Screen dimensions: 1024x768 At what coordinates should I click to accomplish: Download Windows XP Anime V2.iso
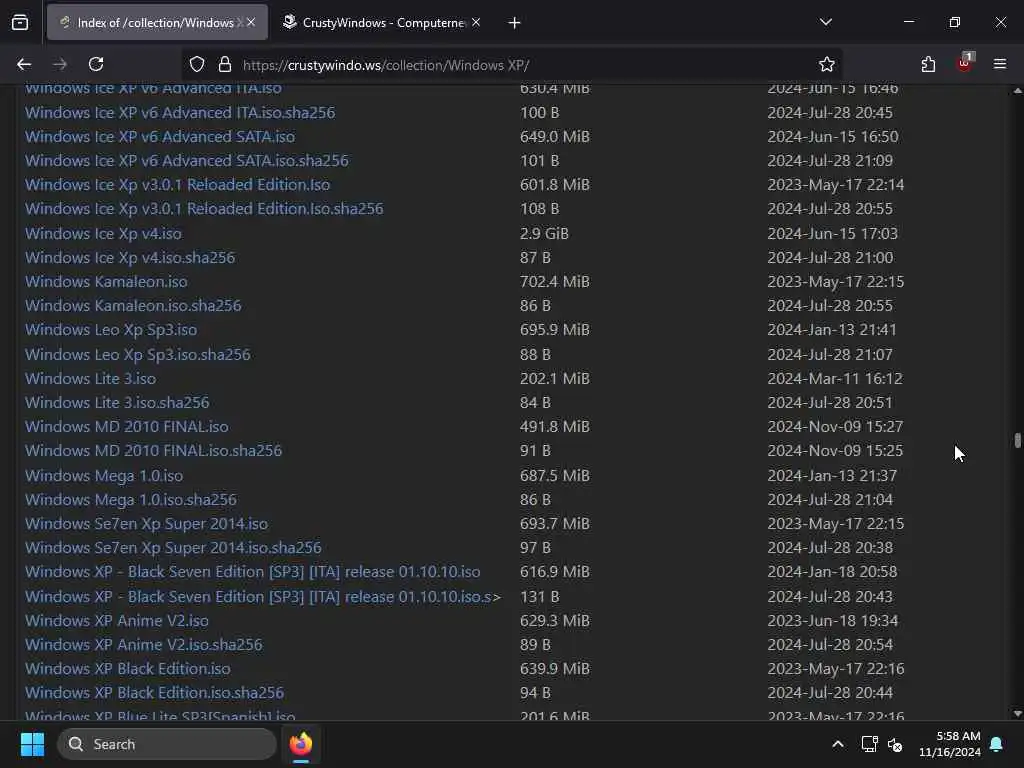(x=117, y=620)
